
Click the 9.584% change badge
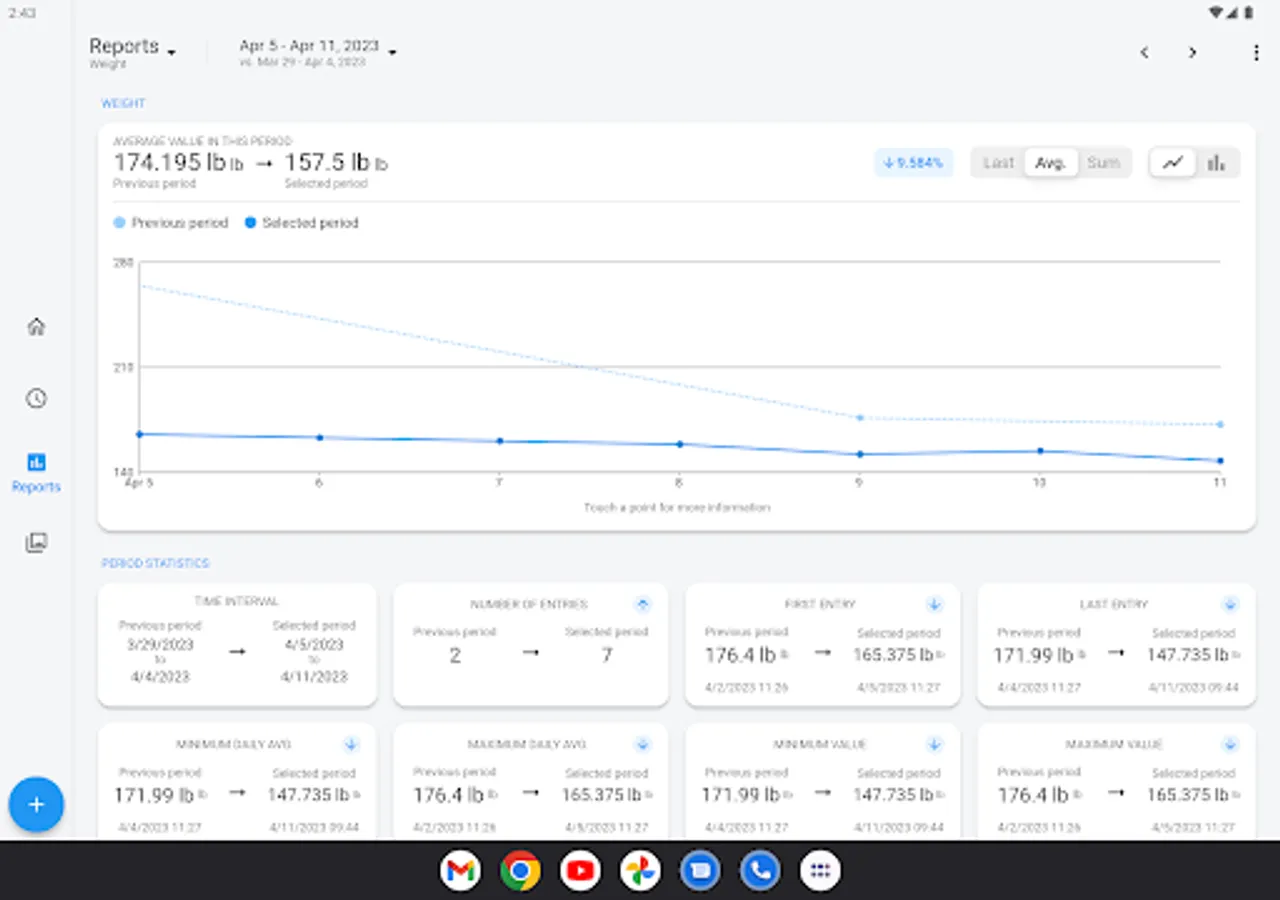pyautogui.click(x=914, y=163)
